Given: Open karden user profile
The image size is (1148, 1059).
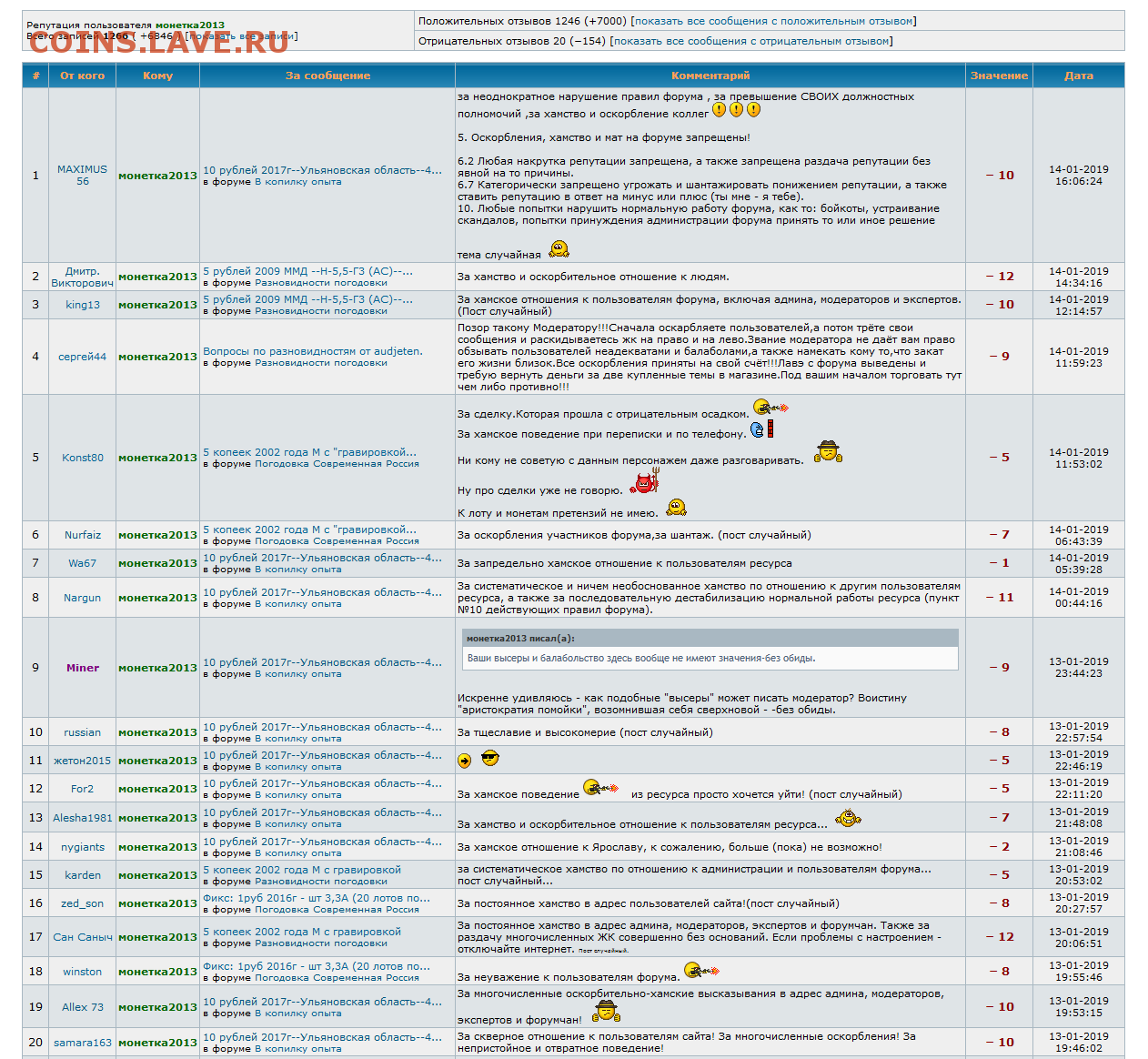Looking at the screenshot, I should [x=83, y=875].
